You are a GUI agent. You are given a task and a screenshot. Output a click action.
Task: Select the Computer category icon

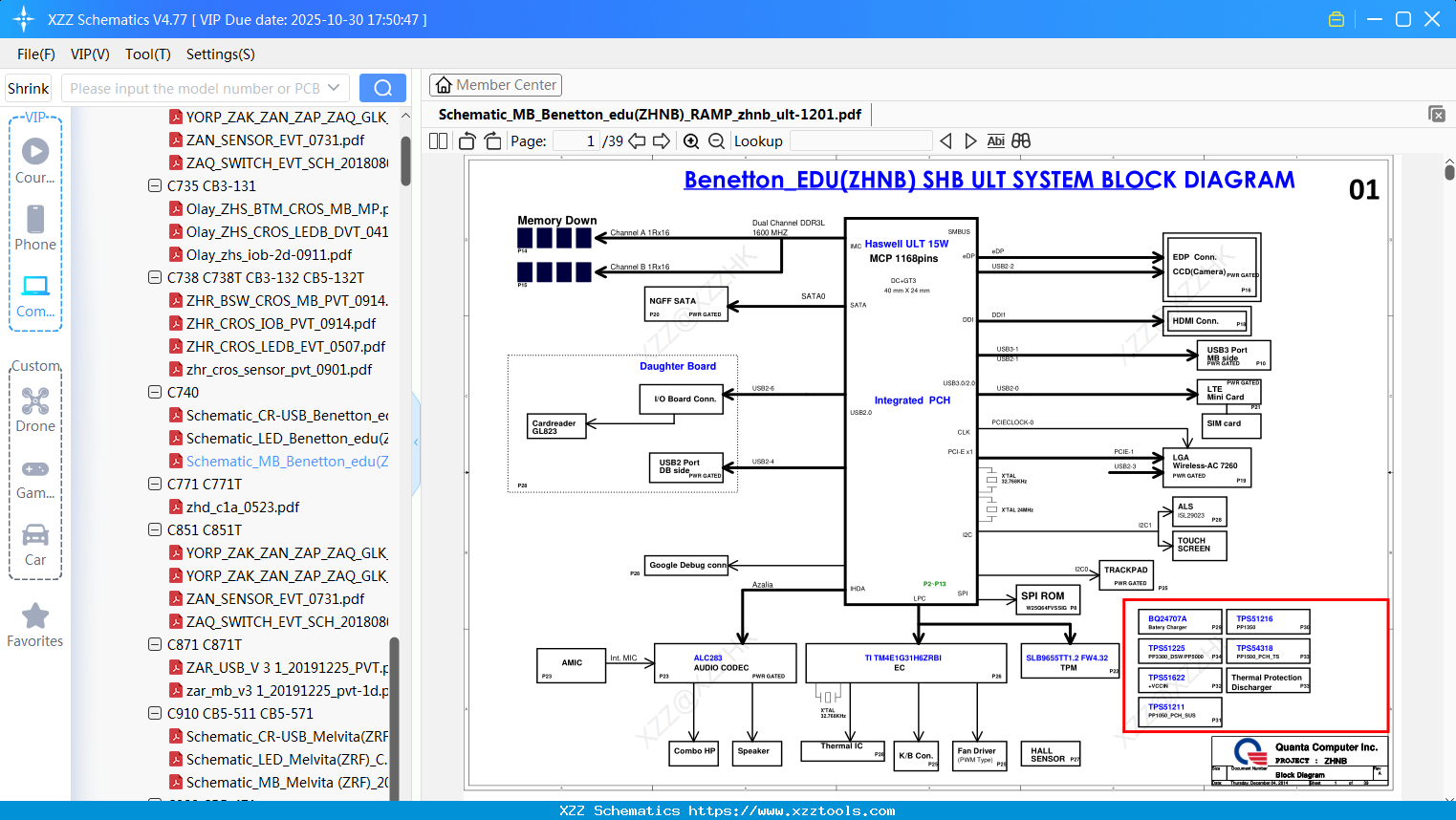[x=35, y=295]
